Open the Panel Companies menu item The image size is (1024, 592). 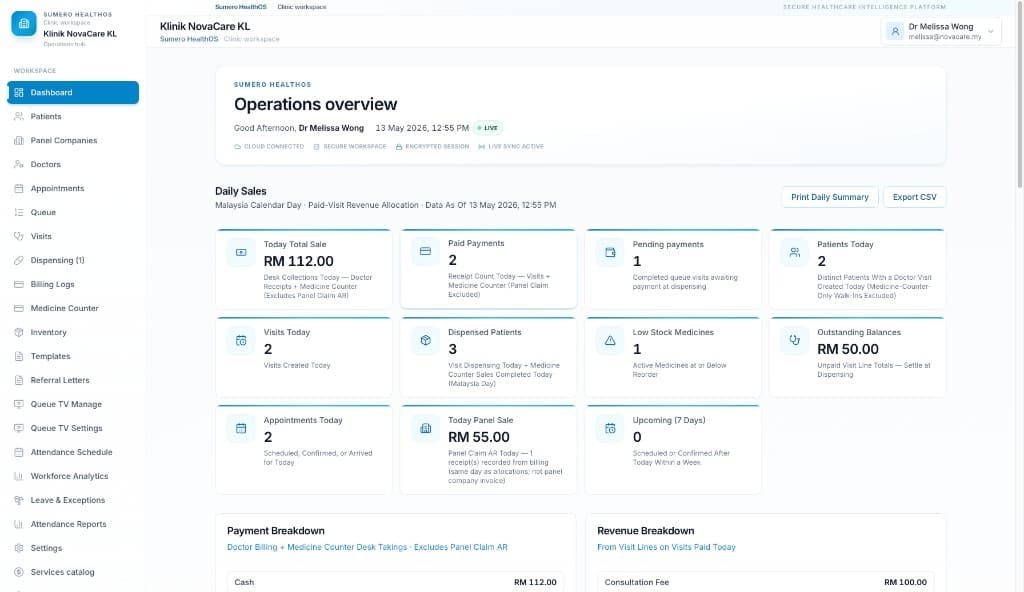pyautogui.click(x=73, y=140)
